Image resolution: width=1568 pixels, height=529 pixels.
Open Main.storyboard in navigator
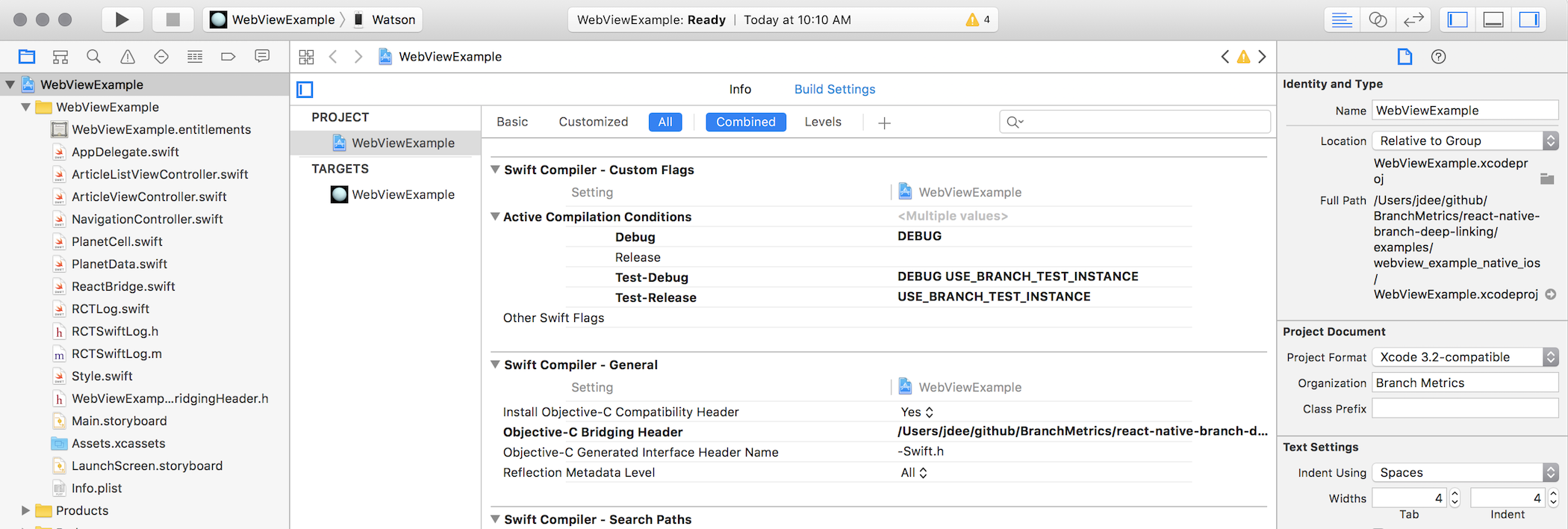119,421
